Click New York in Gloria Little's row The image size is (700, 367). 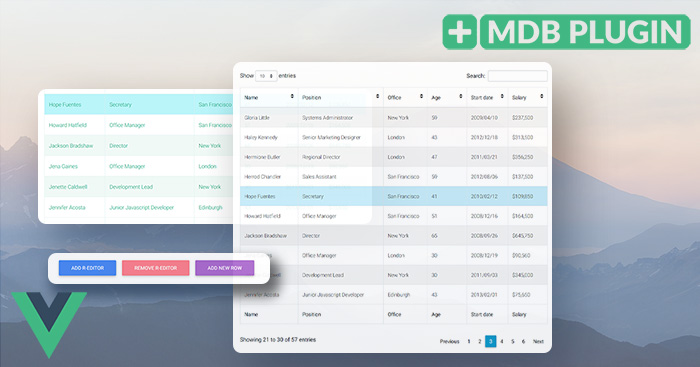[398, 118]
